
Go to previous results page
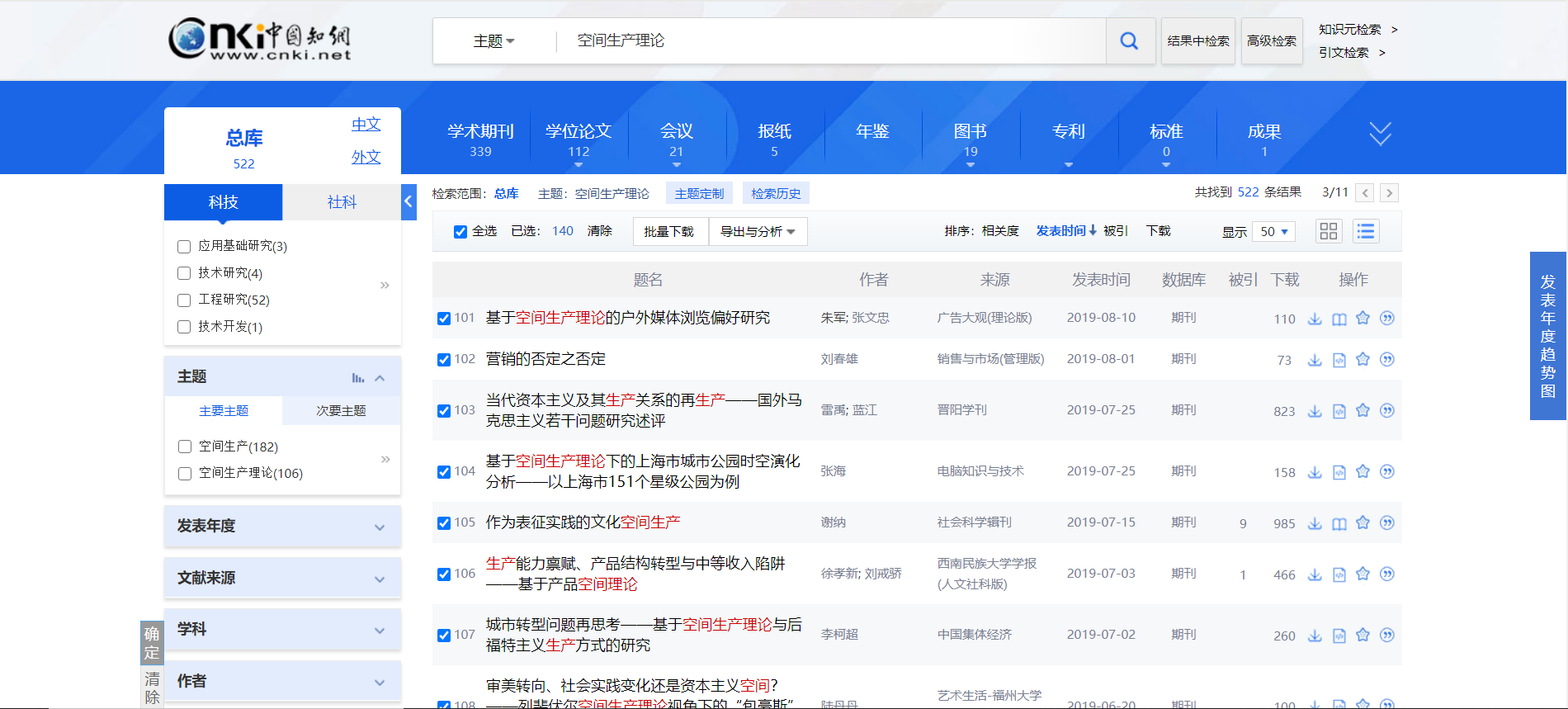[x=1366, y=193]
